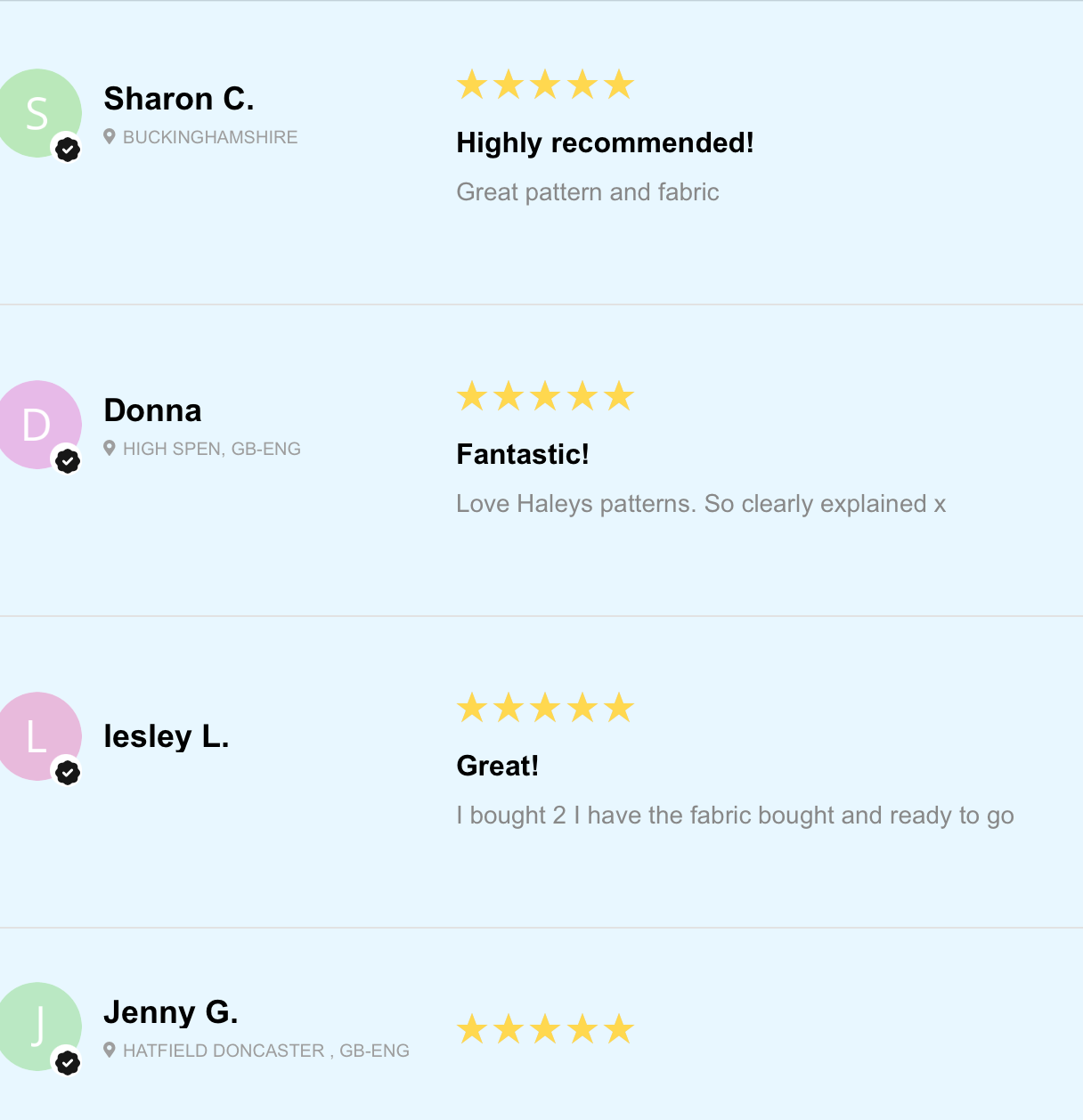Image resolution: width=1083 pixels, height=1120 pixels.
Task: Click the star rating on lesley L.'s review
Action: coord(545,709)
